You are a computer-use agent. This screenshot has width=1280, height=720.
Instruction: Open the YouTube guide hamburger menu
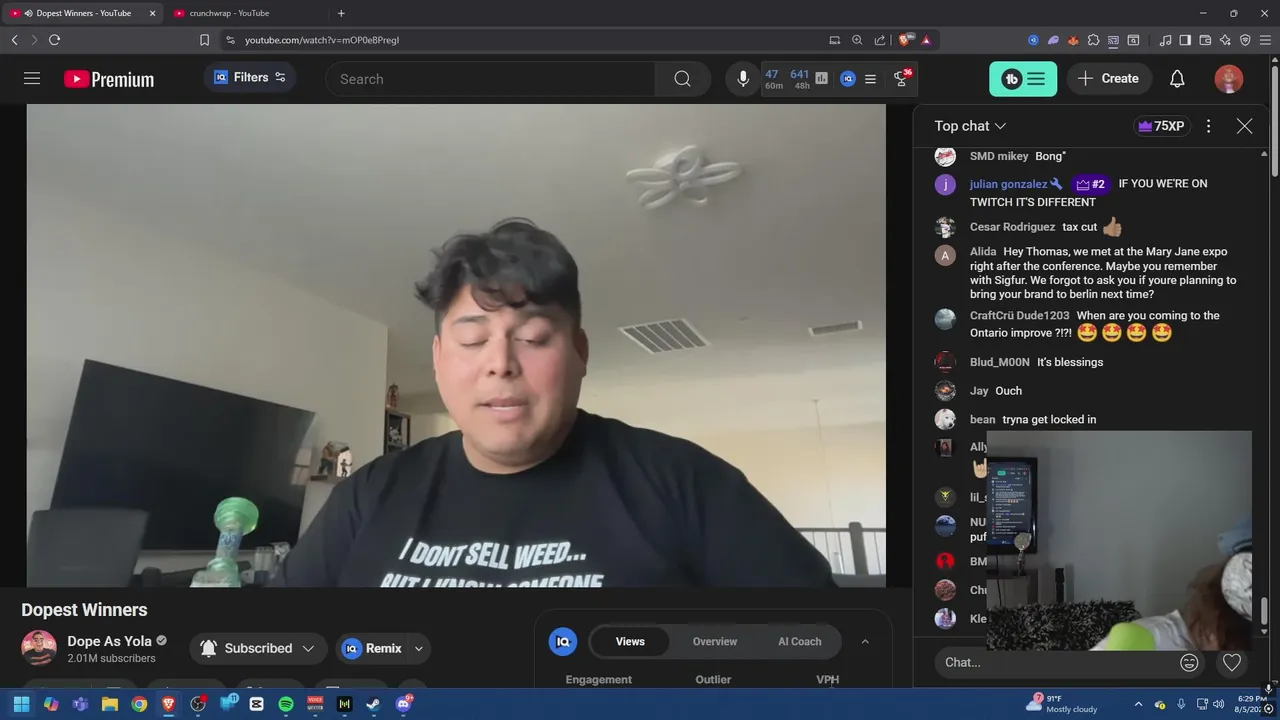tap(32, 78)
